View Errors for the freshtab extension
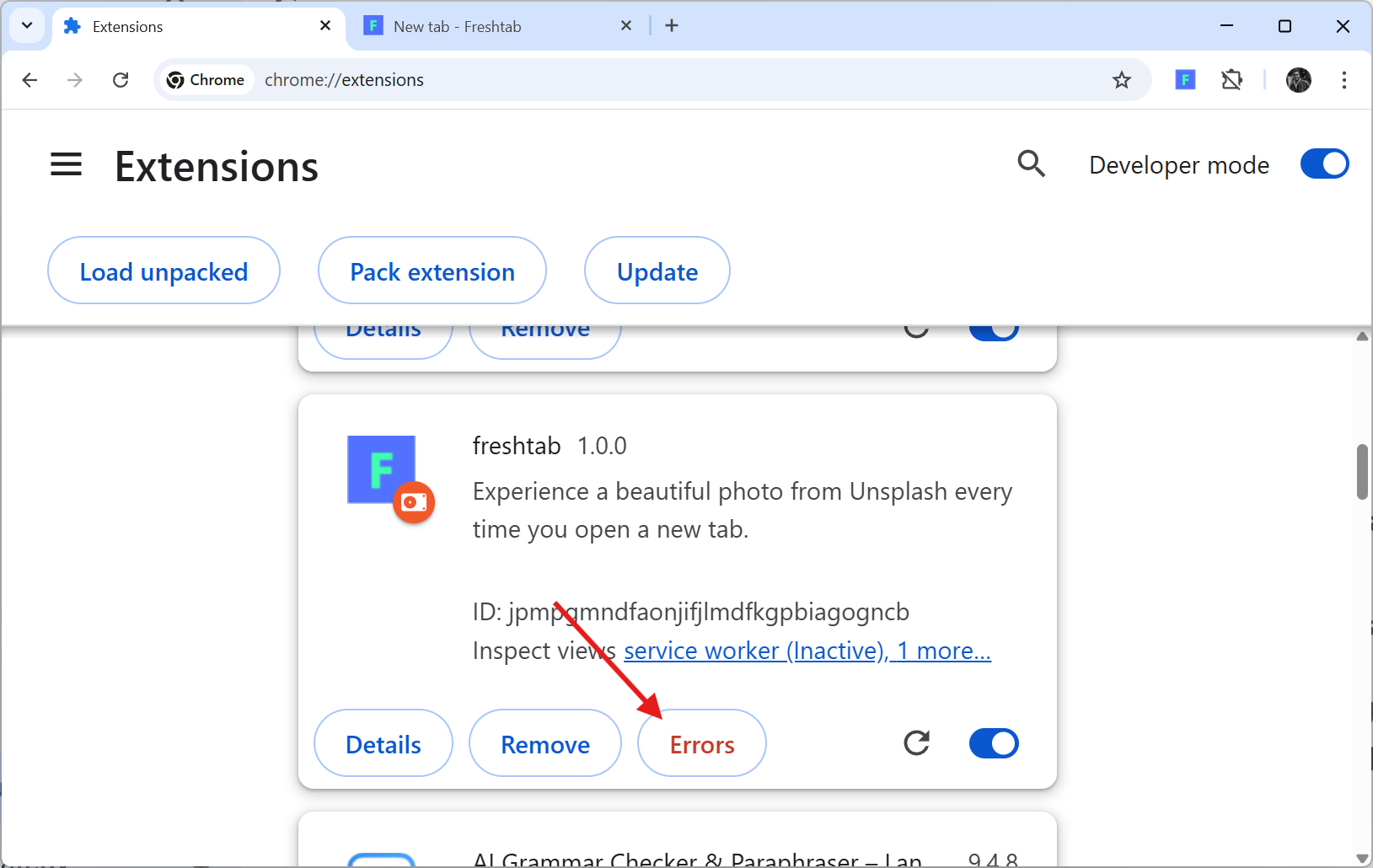The height and width of the screenshot is (868, 1373). [x=701, y=743]
